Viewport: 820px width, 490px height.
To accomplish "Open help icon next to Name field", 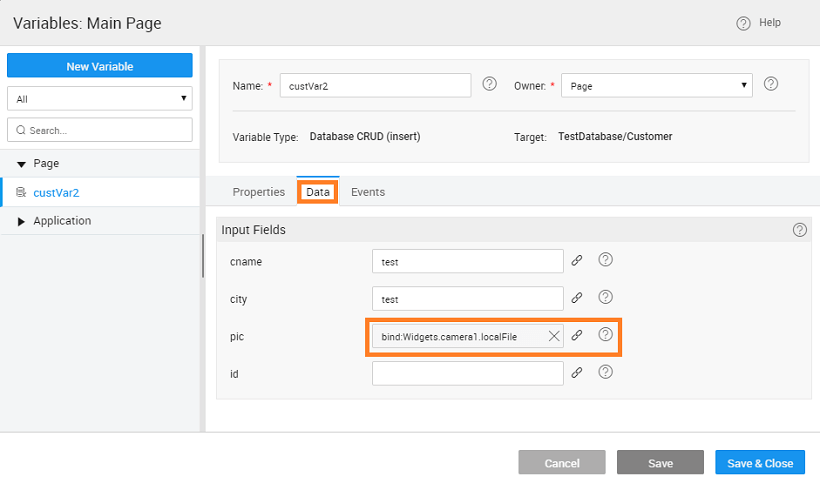I will click(x=489, y=84).
